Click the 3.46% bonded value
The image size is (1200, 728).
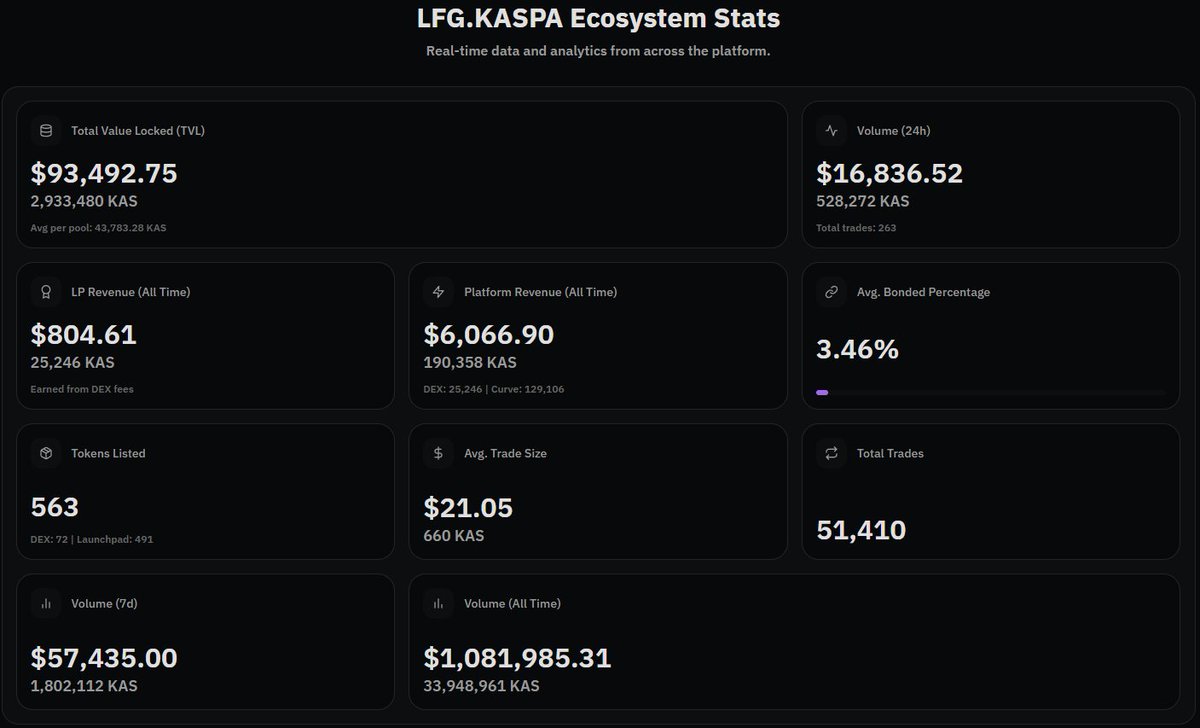click(x=858, y=350)
